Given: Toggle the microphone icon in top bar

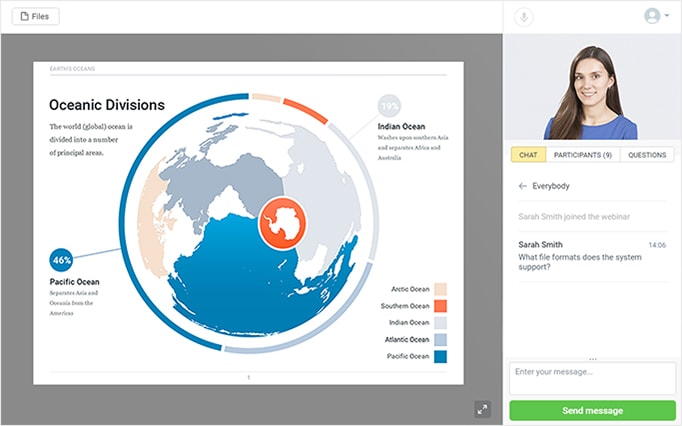Looking at the screenshot, I should click(x=523, y=16).
